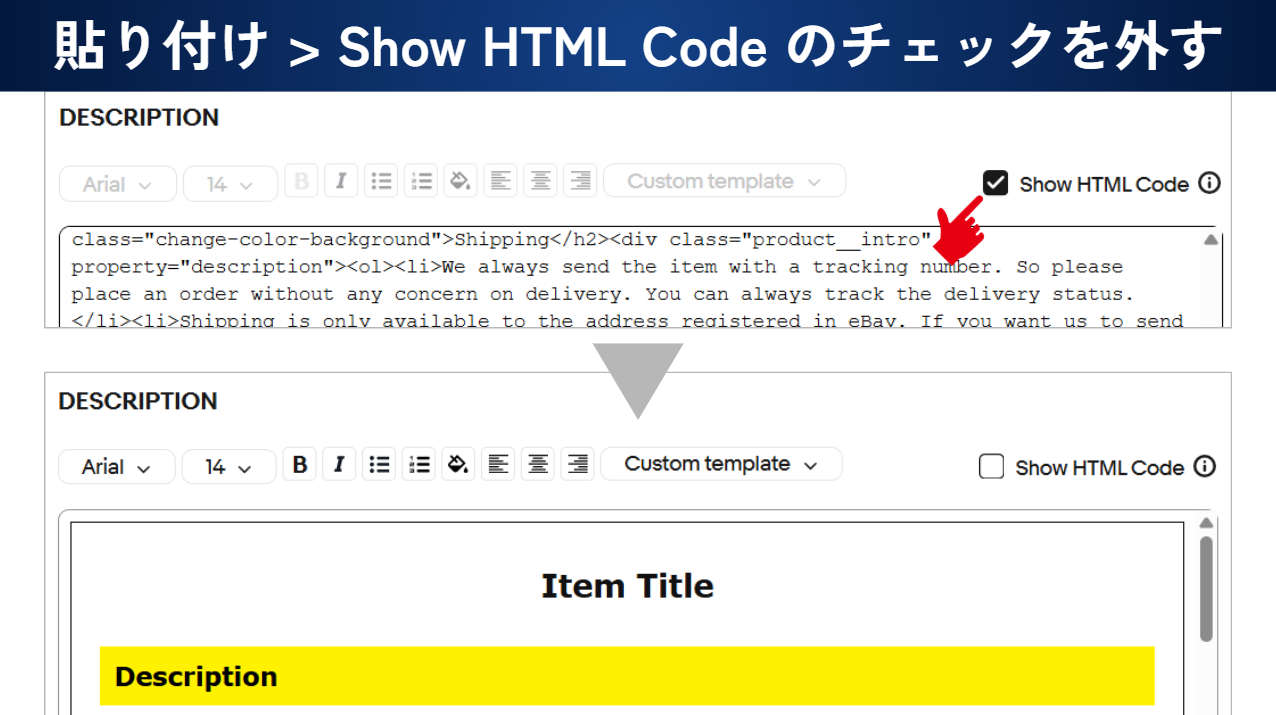Click the Item Title heading in preview

(x=627, y=586)
